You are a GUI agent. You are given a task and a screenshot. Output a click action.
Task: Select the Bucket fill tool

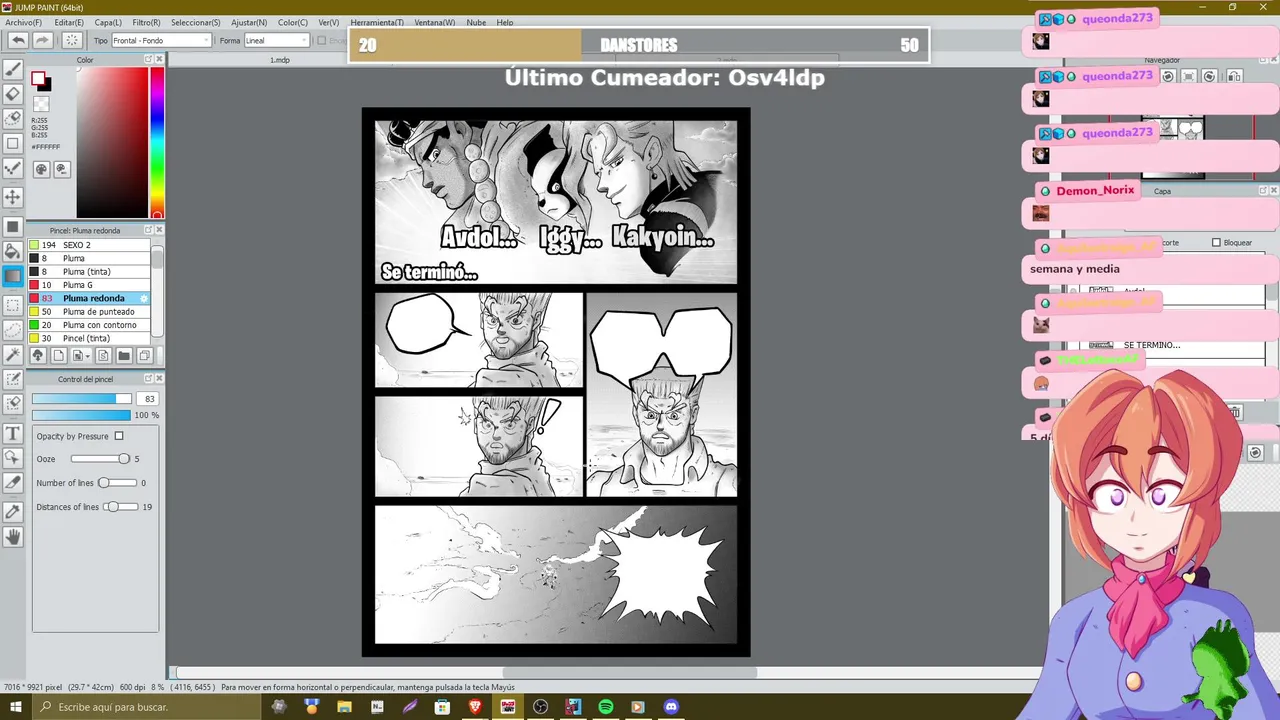13,252
